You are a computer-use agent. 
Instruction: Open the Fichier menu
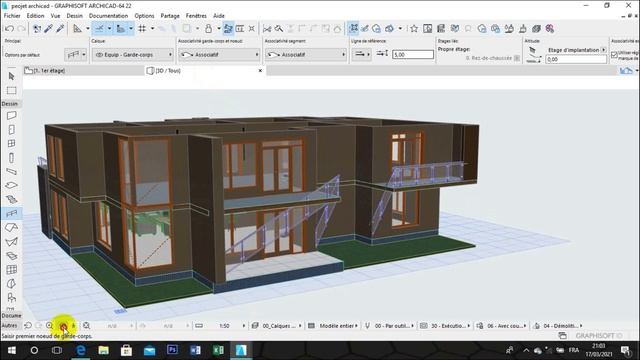pos(12,16)
